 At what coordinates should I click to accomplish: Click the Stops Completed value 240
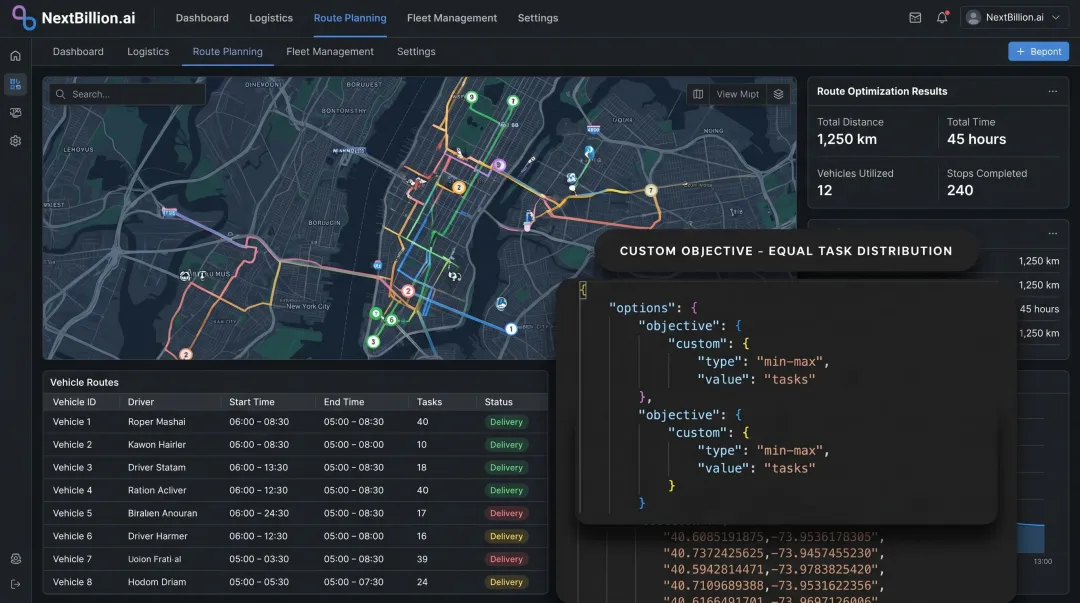coord(959,190)
